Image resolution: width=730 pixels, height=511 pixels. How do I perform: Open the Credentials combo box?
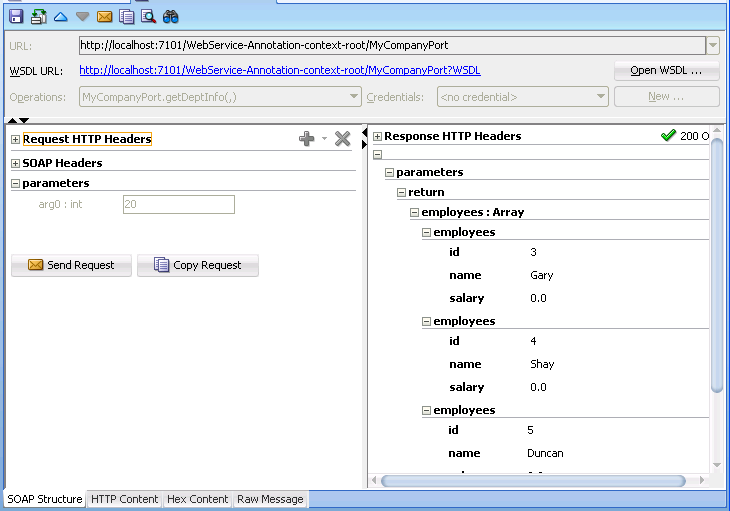point(522,97)
